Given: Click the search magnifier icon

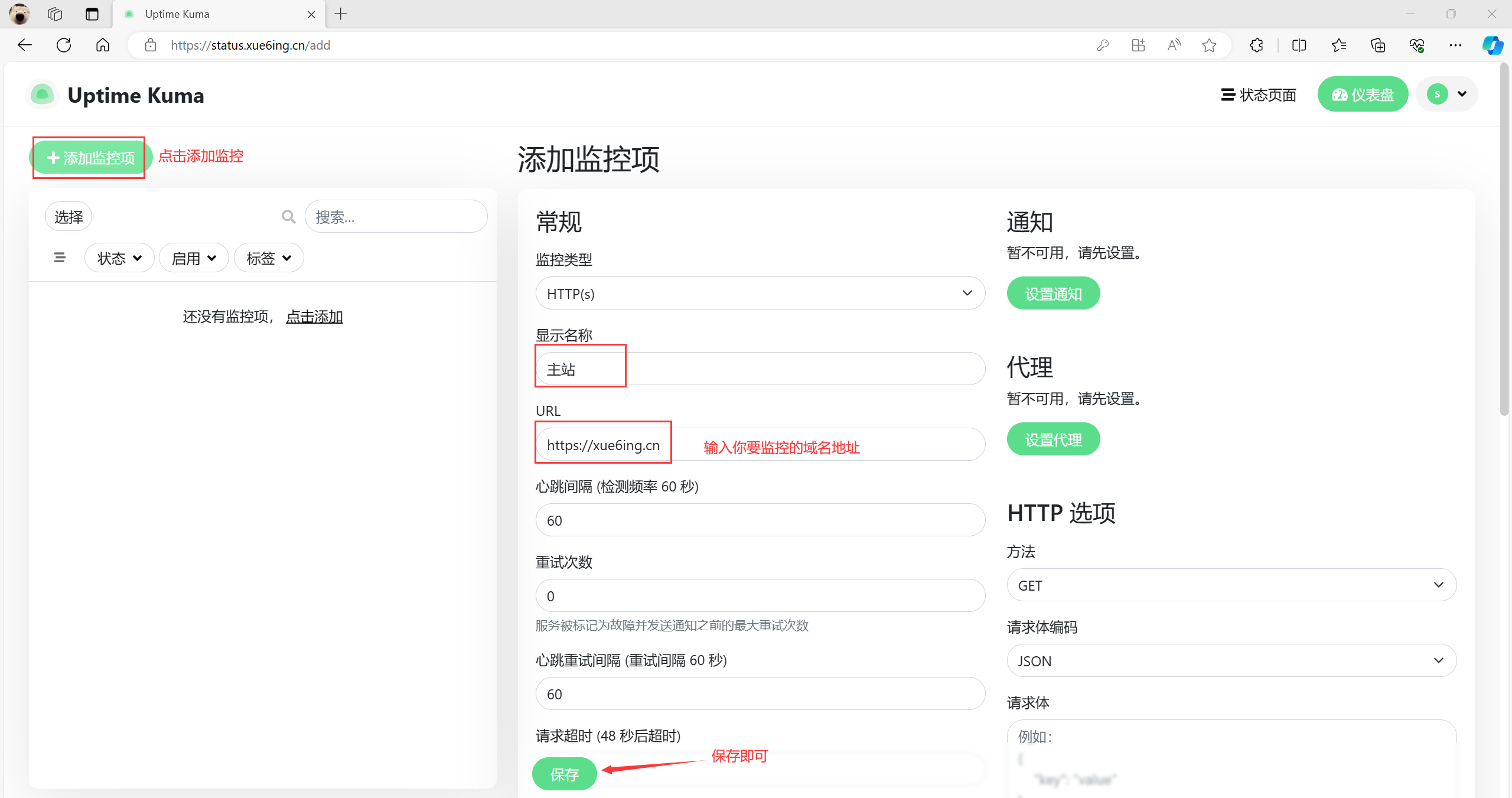Looking at the screenshot, I should pos(288,217).
